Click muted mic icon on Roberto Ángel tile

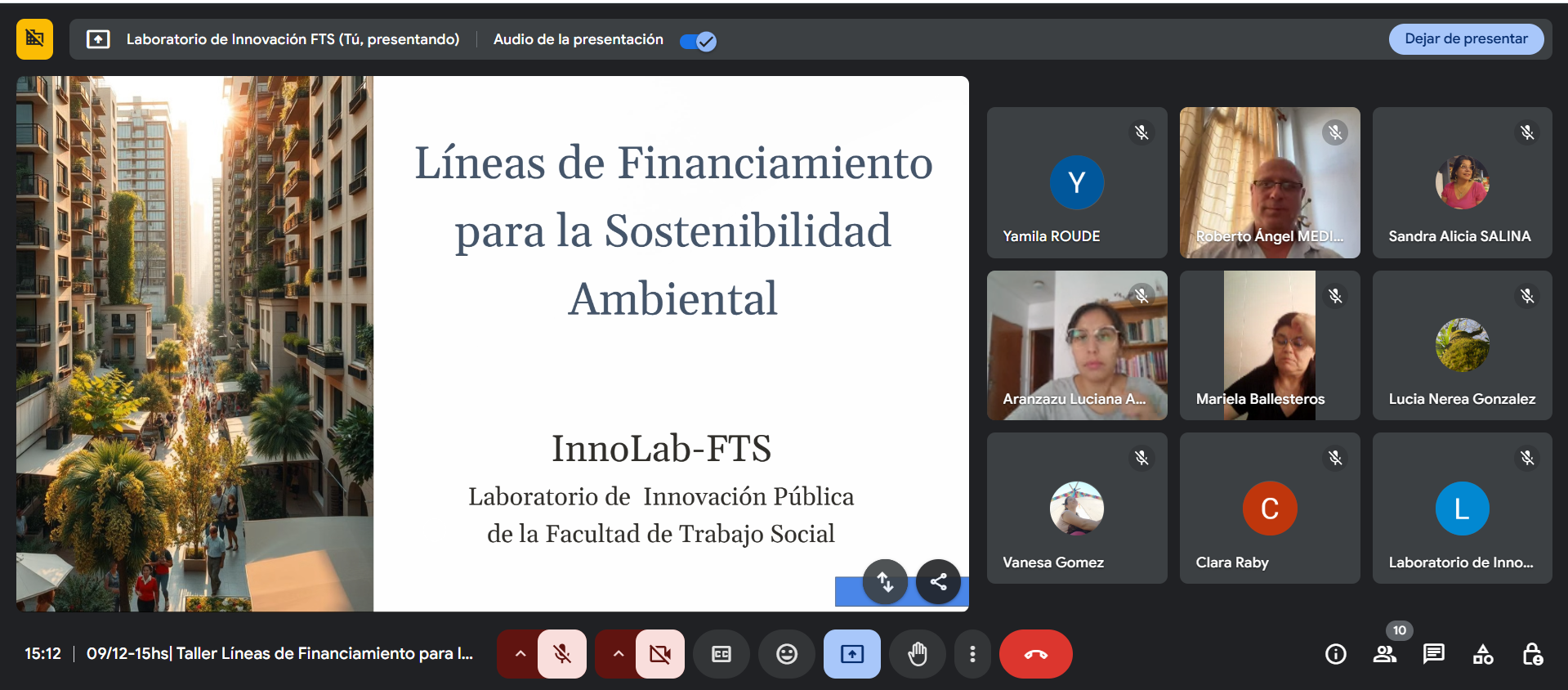point(1335,132)
